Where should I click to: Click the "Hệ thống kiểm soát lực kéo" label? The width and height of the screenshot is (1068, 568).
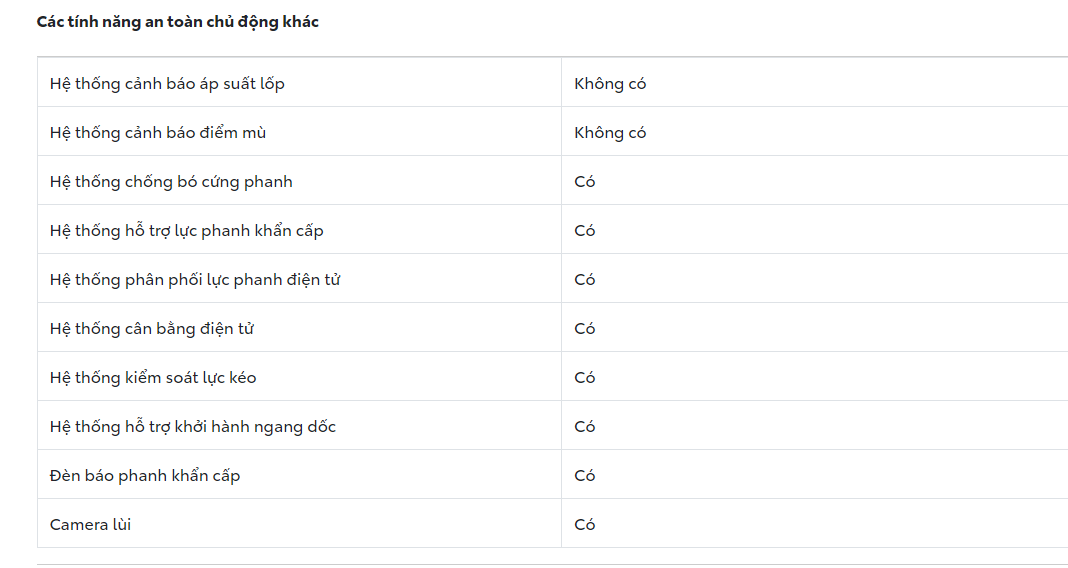coord(153,378)
